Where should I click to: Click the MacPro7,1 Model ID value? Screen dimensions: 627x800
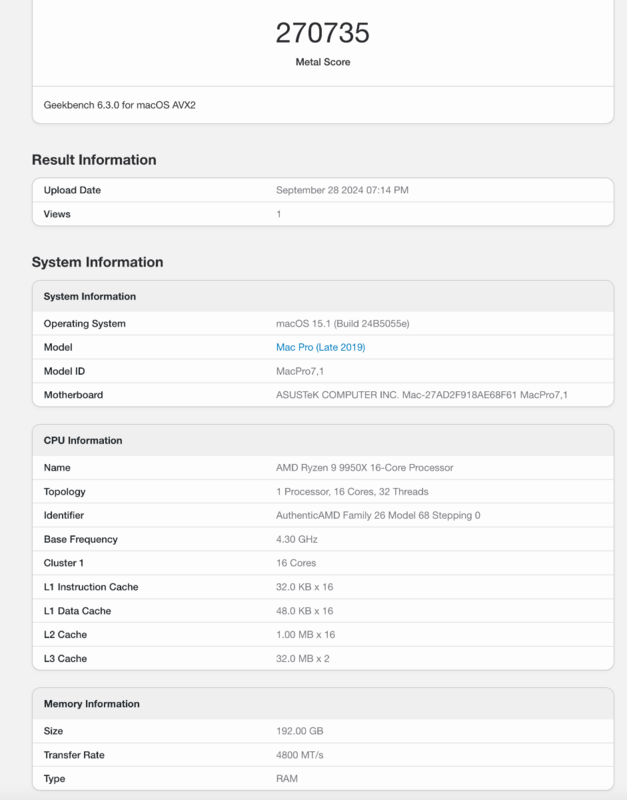300,371
